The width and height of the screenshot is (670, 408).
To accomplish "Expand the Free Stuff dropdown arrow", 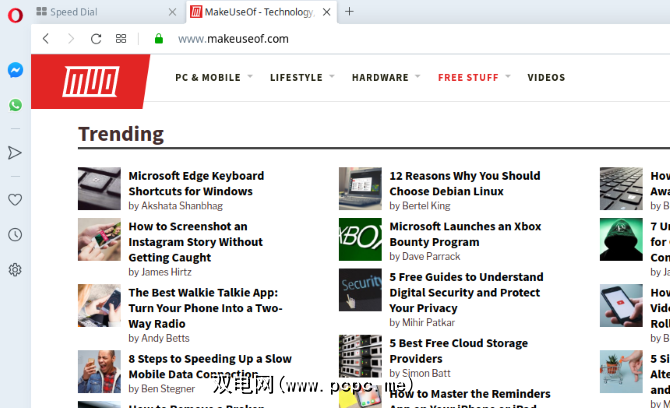I will tap(508, 76).
